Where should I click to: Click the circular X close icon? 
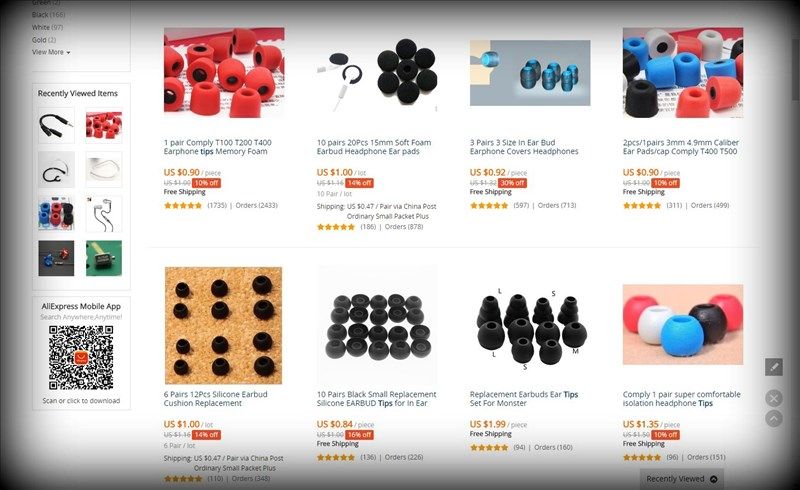point(773,398)
